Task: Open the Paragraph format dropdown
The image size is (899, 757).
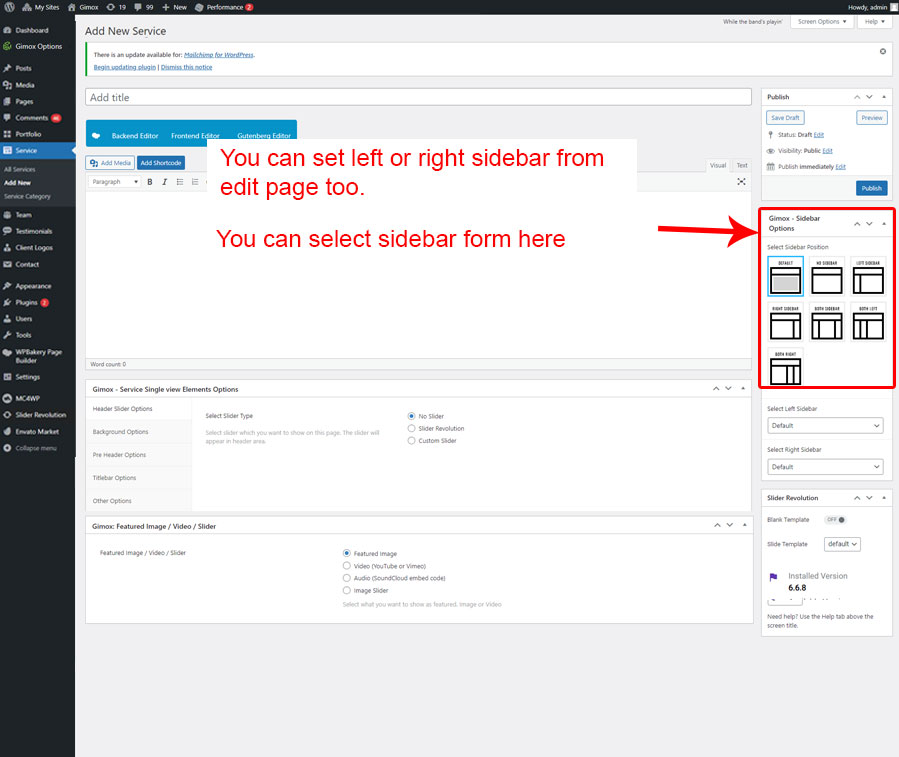Action: tap(115, 182)
